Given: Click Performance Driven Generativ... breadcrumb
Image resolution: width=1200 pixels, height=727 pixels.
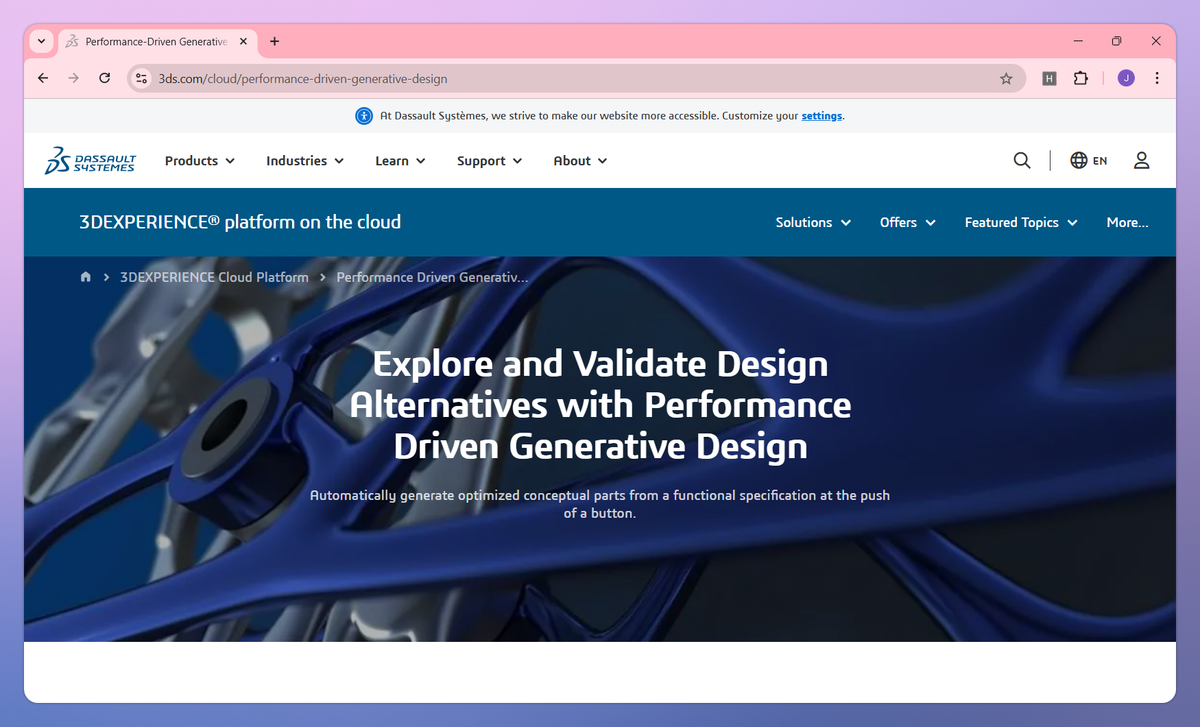Looking at the screenshot, I should click(x=432, y=277).
